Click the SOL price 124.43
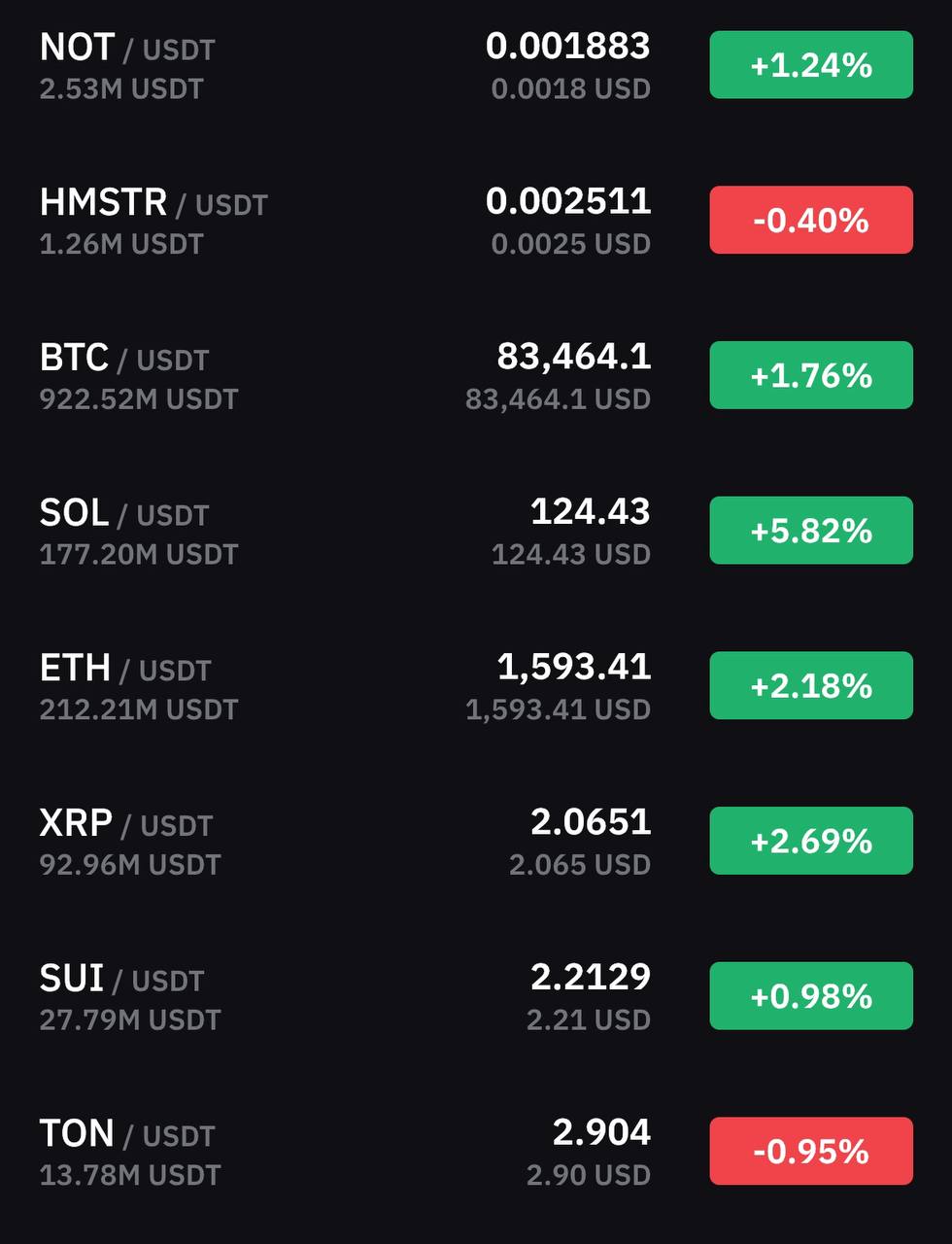The width and height of the screenshot is (952, 1244). (x=591, y=512)
